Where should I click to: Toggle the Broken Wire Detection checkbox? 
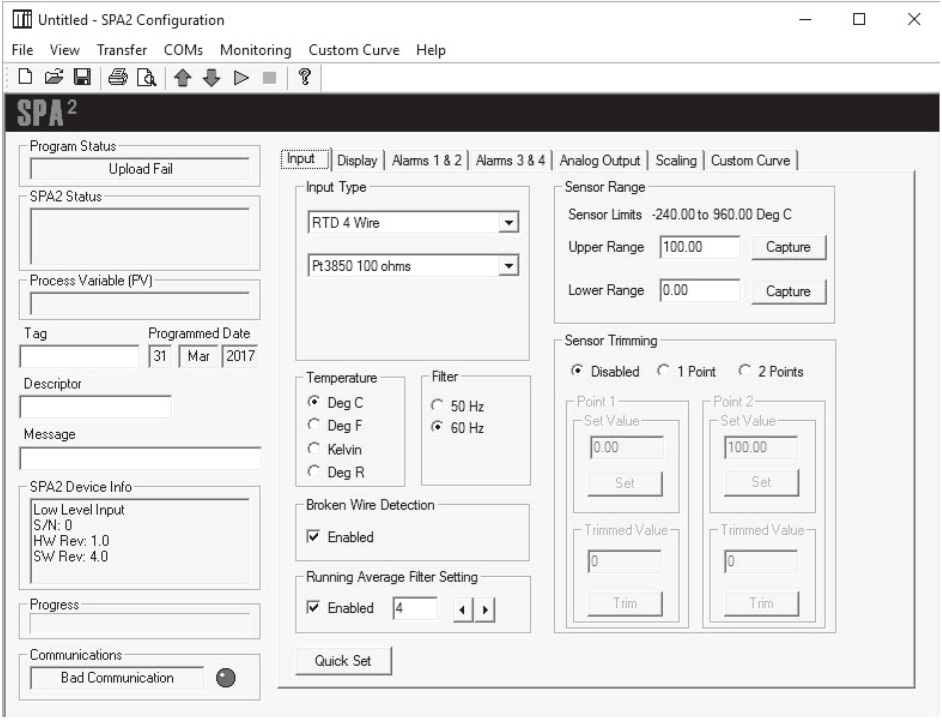pos(313,537)
